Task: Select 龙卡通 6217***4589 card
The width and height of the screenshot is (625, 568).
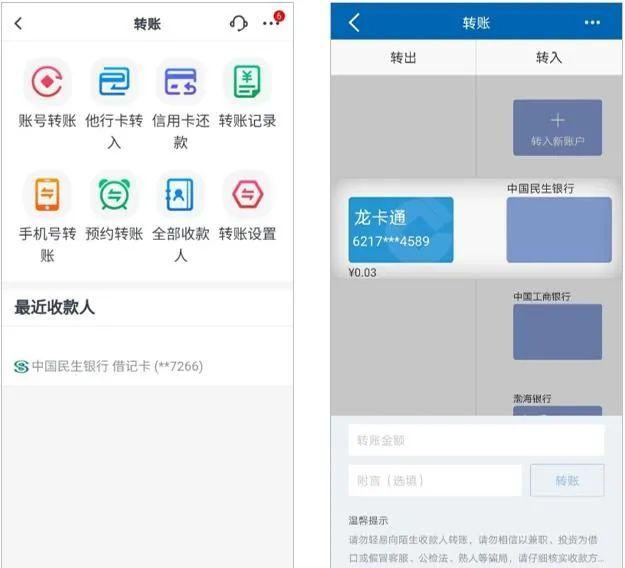Action: [x=401, y=230]
